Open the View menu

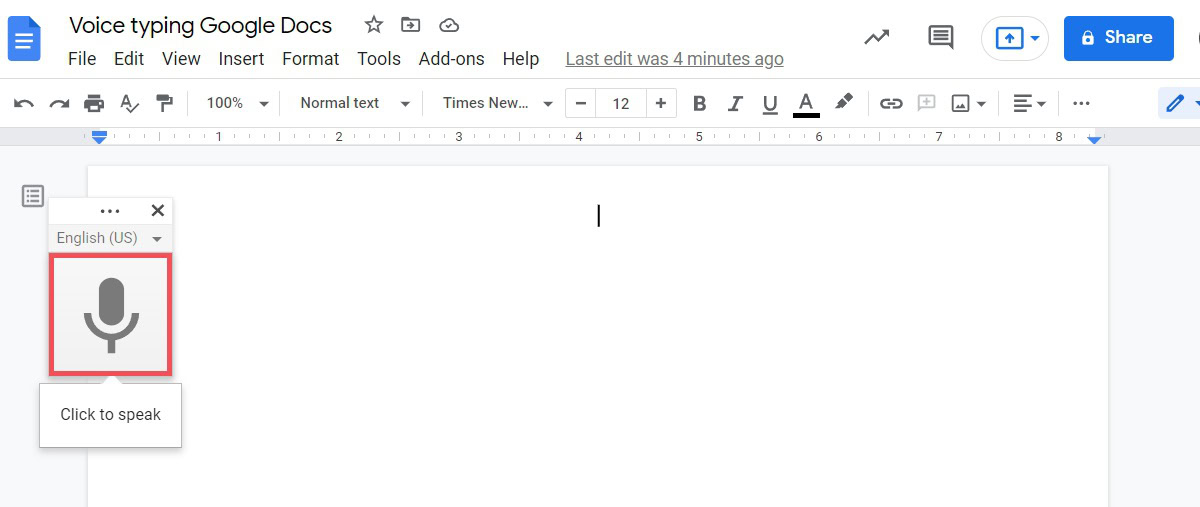(x=181, y=59)
